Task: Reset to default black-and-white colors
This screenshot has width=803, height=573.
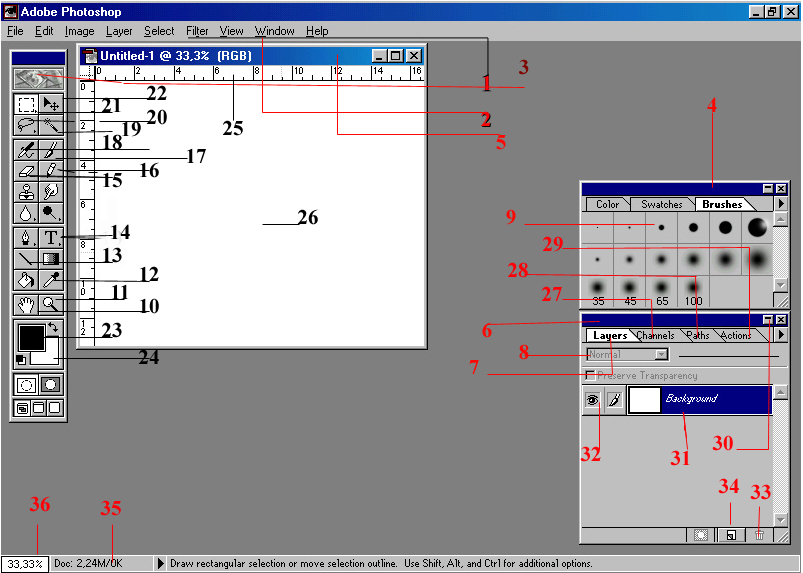Action: (x=21, y=360)
